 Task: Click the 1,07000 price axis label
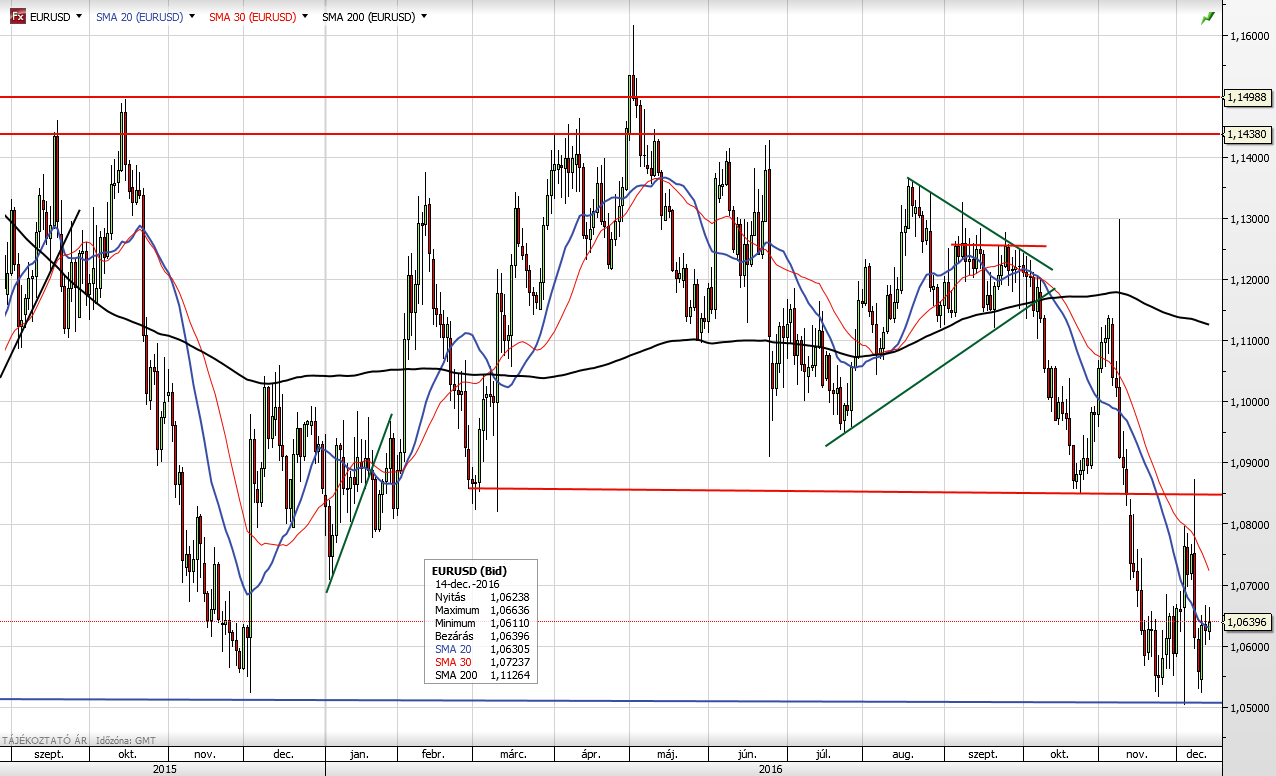[1250, 585]
